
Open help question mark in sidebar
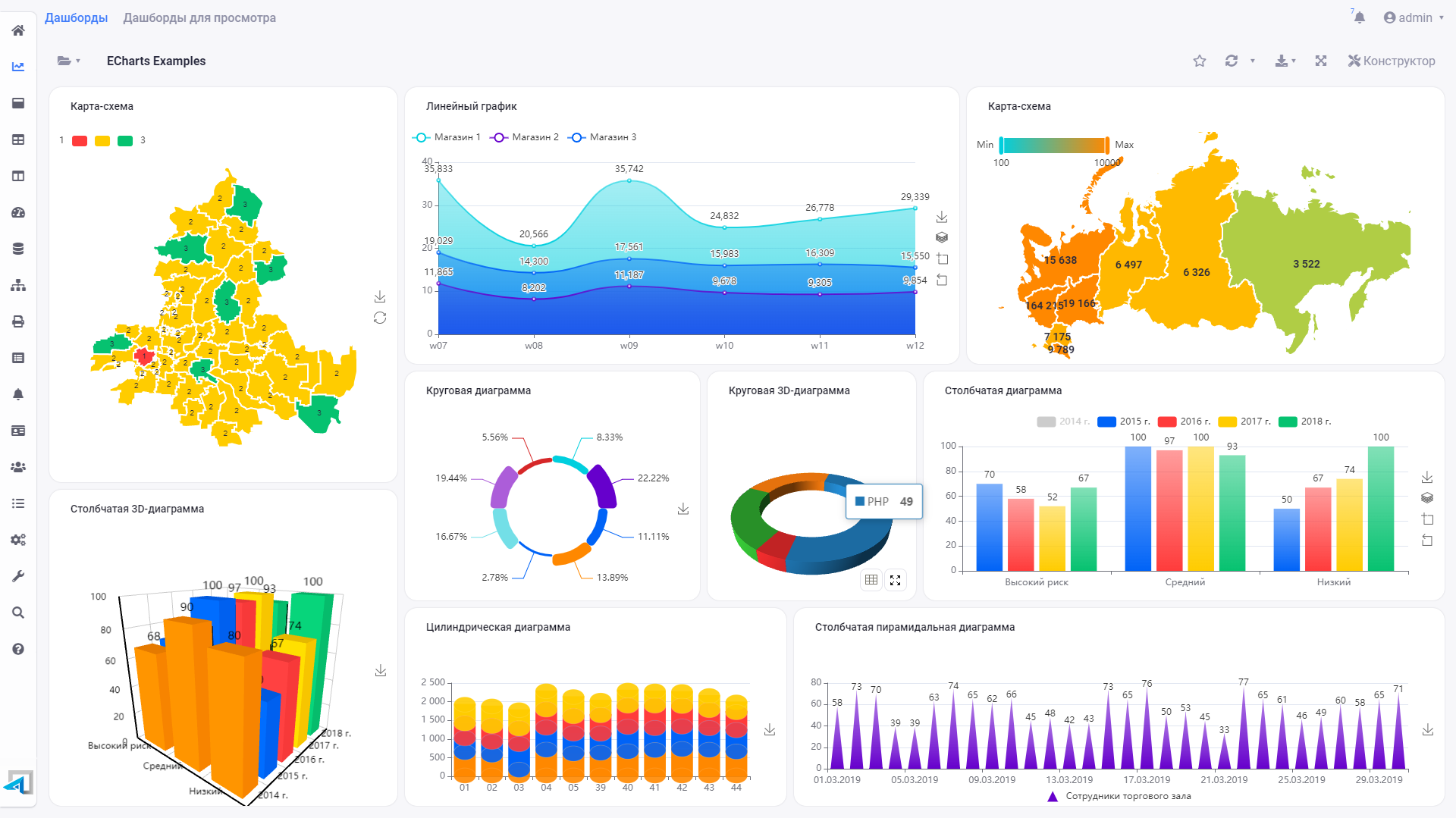[x=18, y=649]
